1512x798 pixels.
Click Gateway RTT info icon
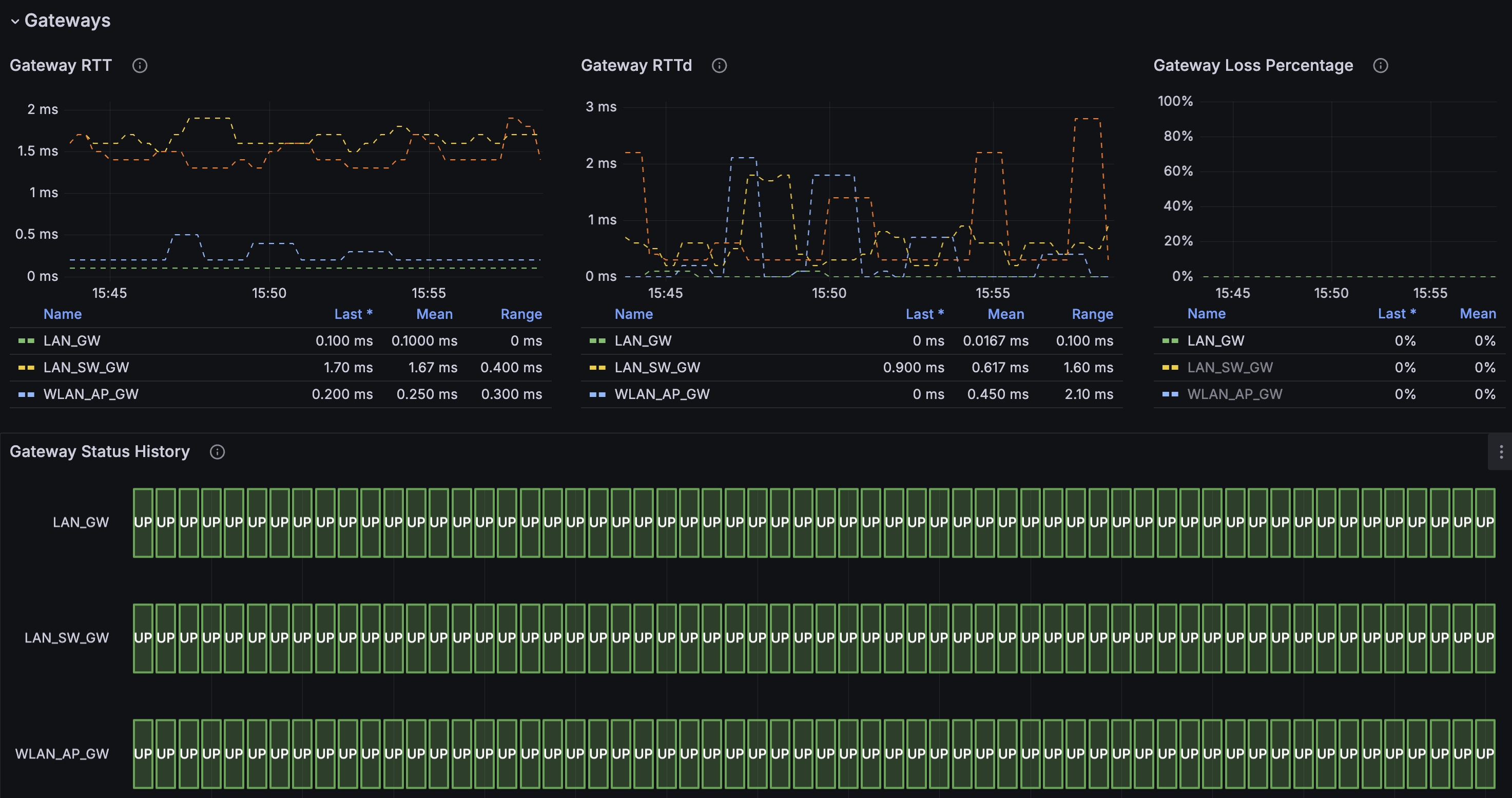click(140, 65)
